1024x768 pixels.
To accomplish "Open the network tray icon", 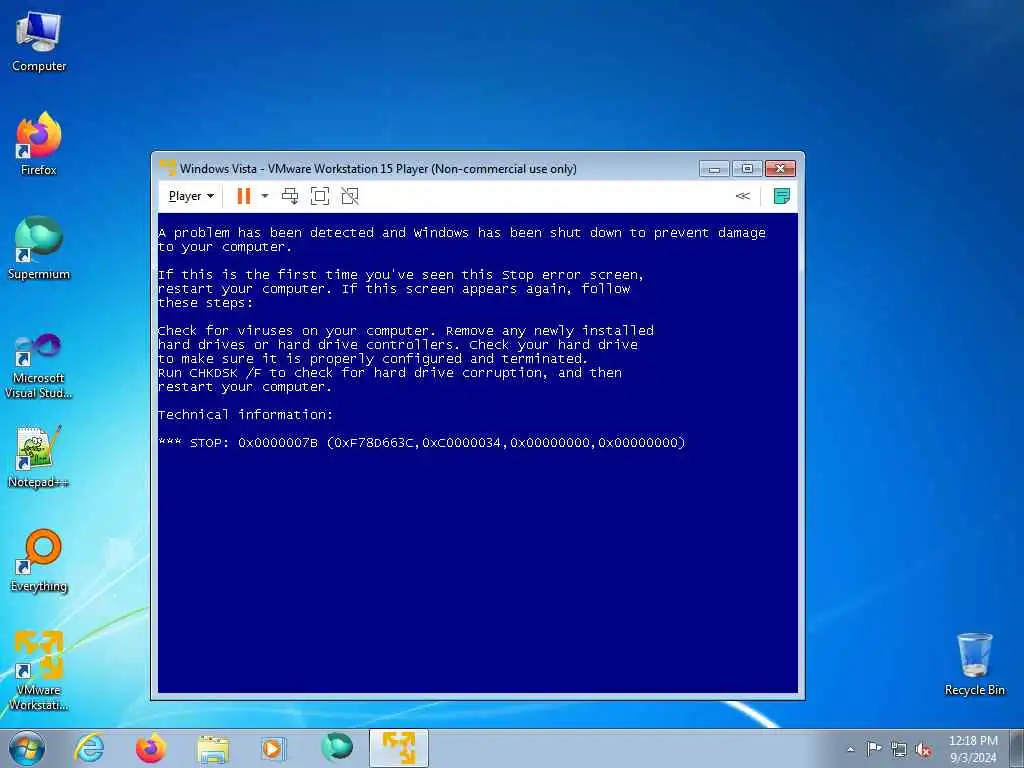I will (x=899, y=749).
